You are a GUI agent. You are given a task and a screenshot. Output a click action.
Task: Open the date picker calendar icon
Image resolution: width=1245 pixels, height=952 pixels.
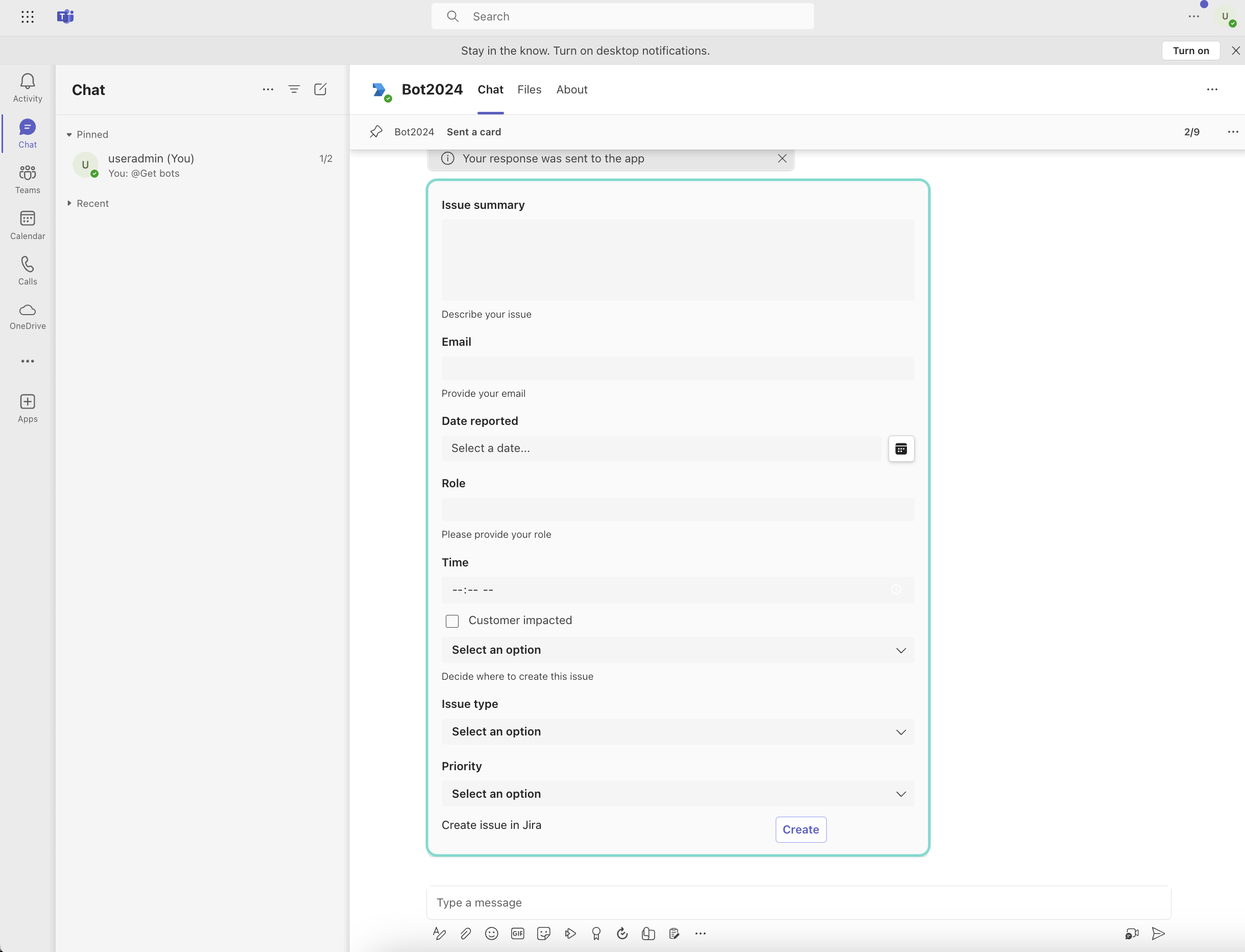click(901, 449)
